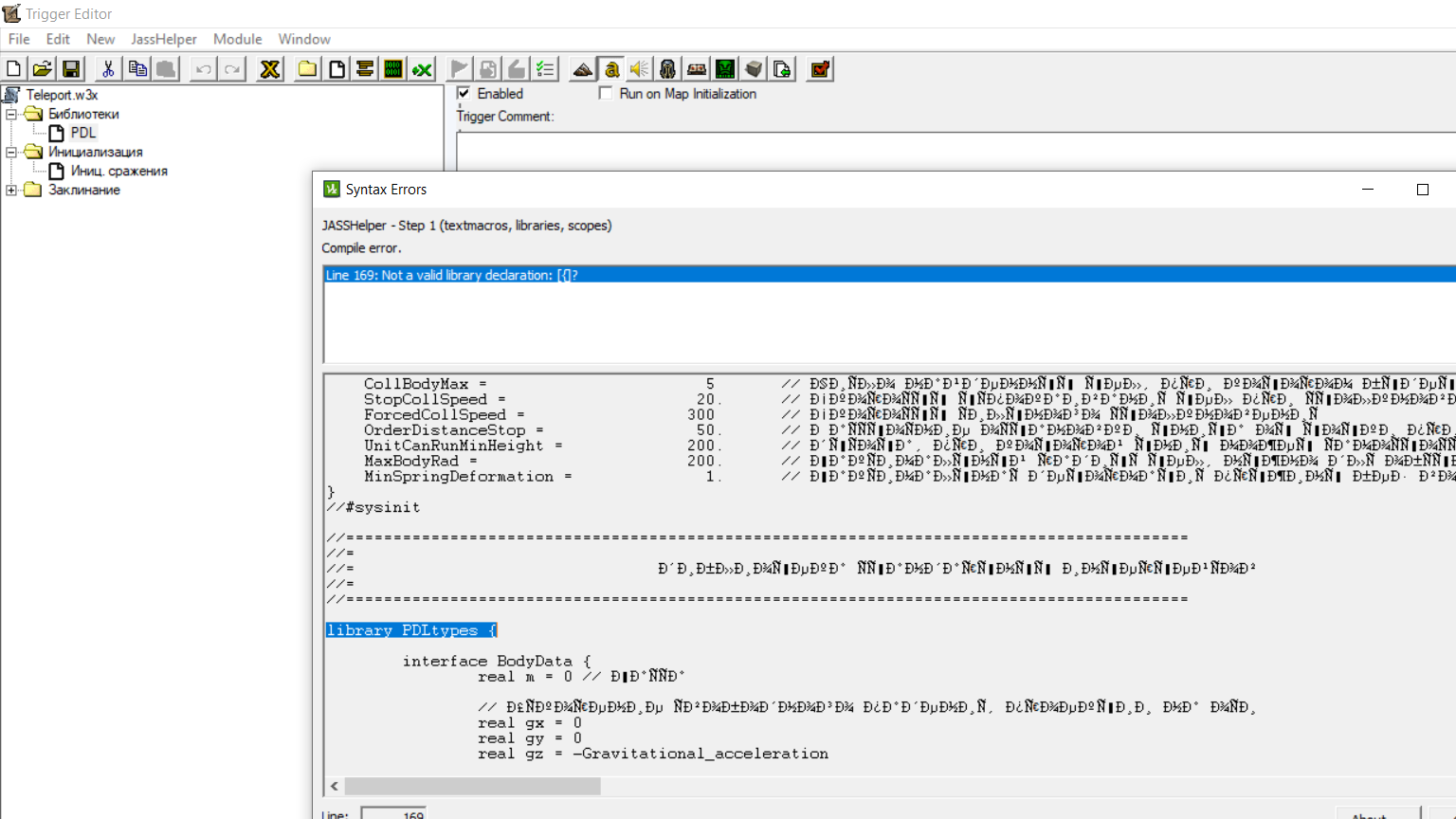
Task: Toggle the Enabled checkbox
Action: point(464,93)
